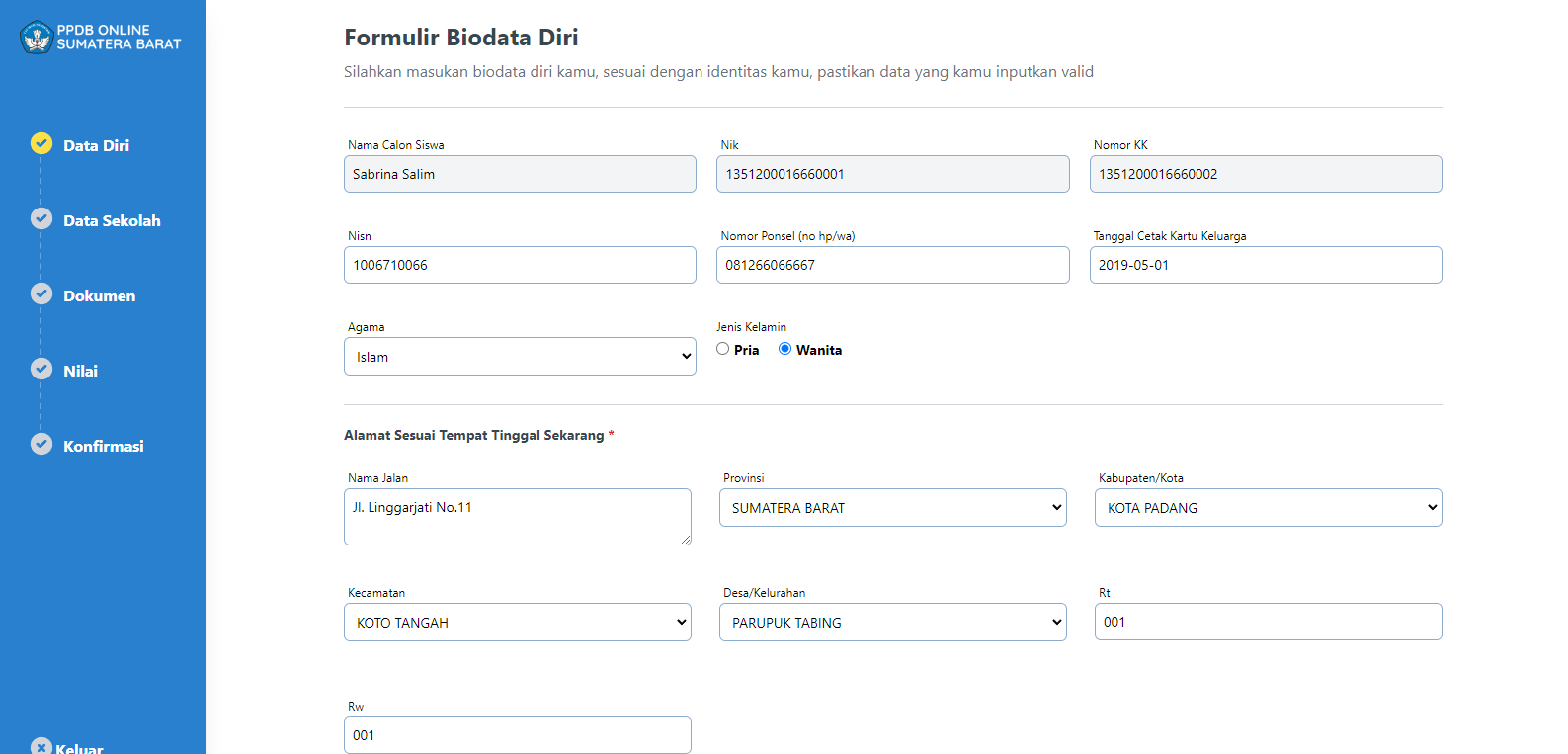
Task: Open the Desa/Kelurahan dropdown
Action: (x=892, y=623)
